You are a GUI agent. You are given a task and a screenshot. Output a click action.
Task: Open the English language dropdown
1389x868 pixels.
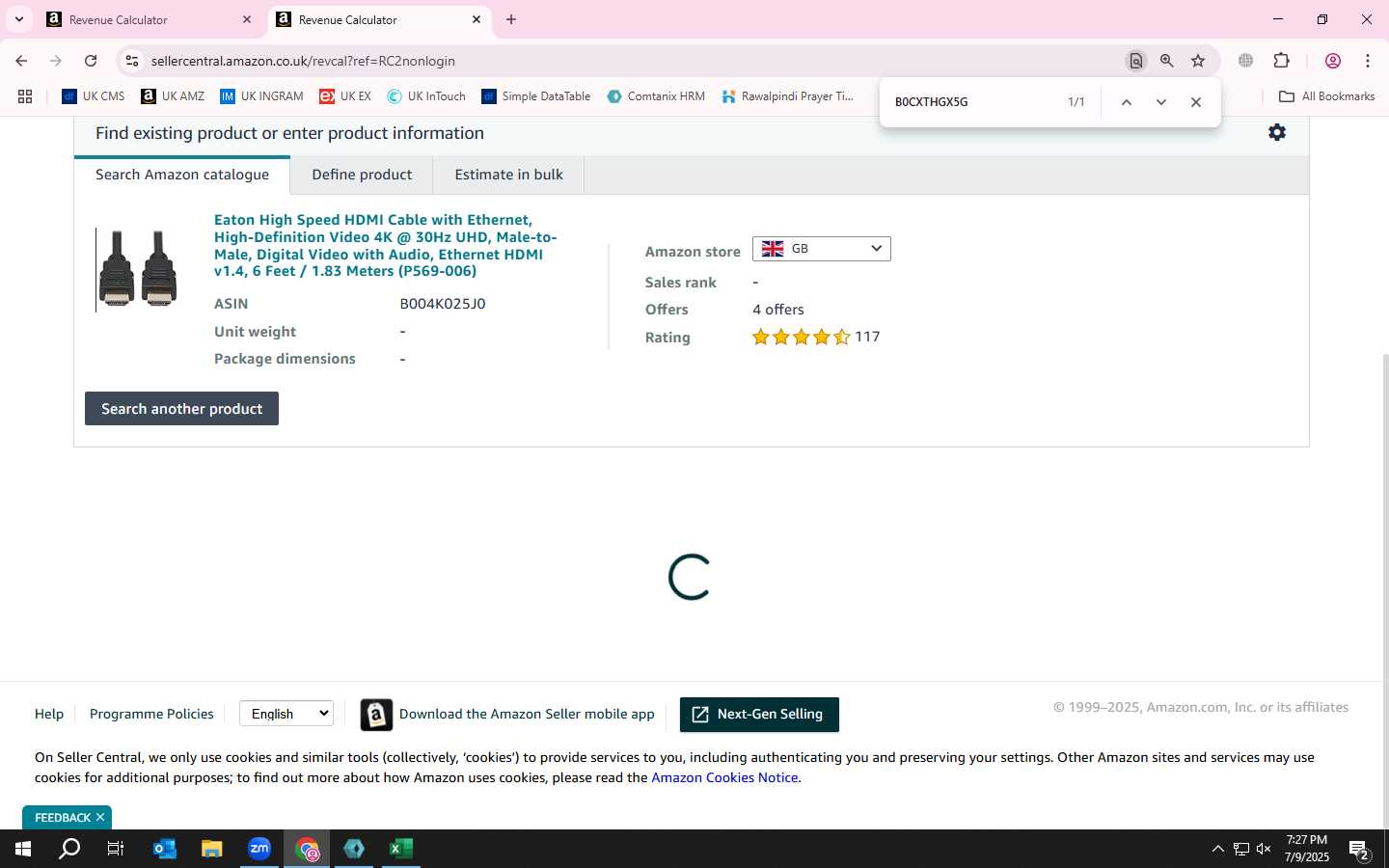(x=286, y=714)
